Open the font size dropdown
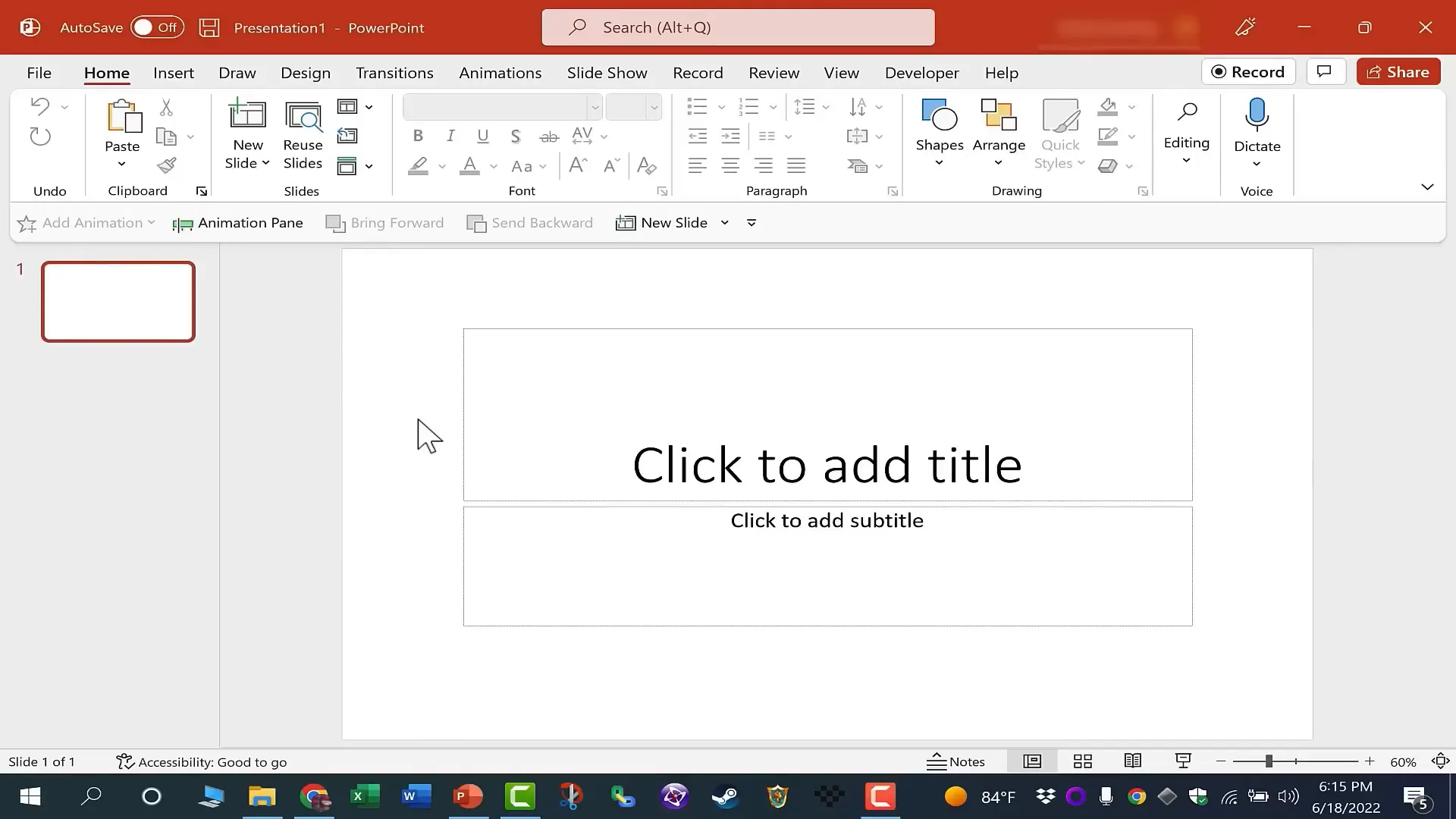Screen dimensions: 1456x819 [x=654, y=107]
